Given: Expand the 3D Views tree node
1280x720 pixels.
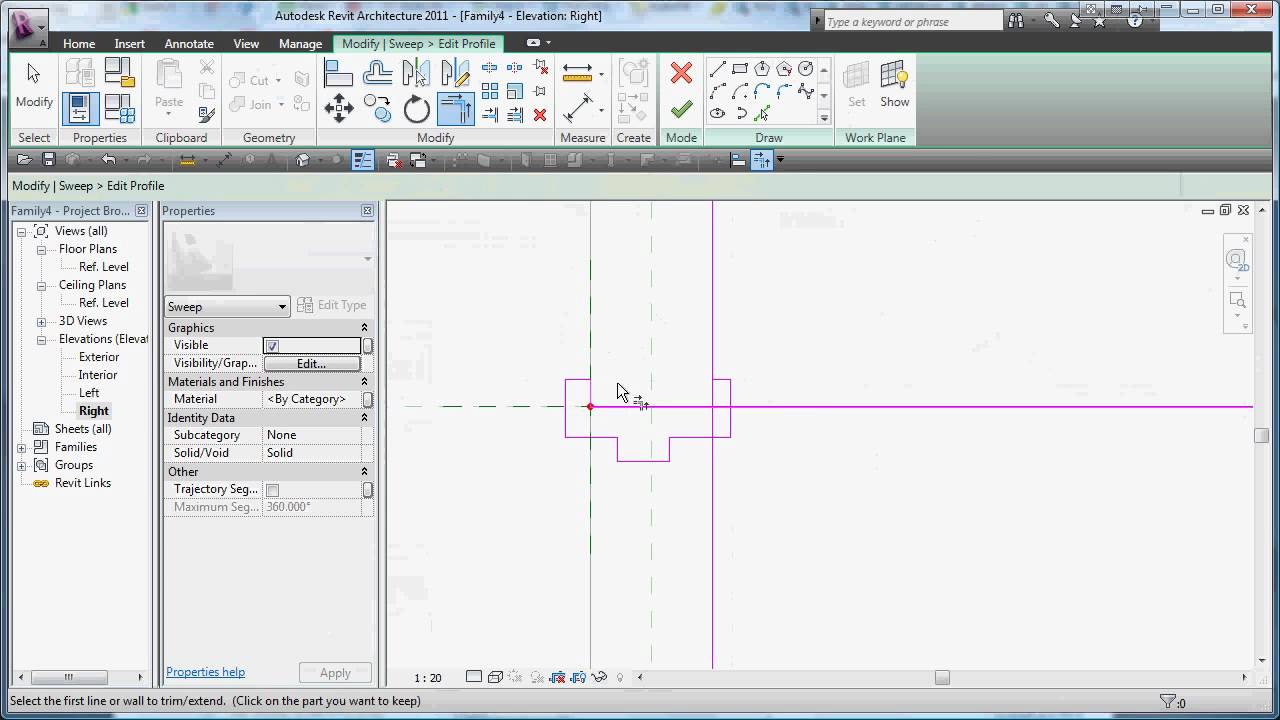Looking at the screenshot, I should [41, 321].
